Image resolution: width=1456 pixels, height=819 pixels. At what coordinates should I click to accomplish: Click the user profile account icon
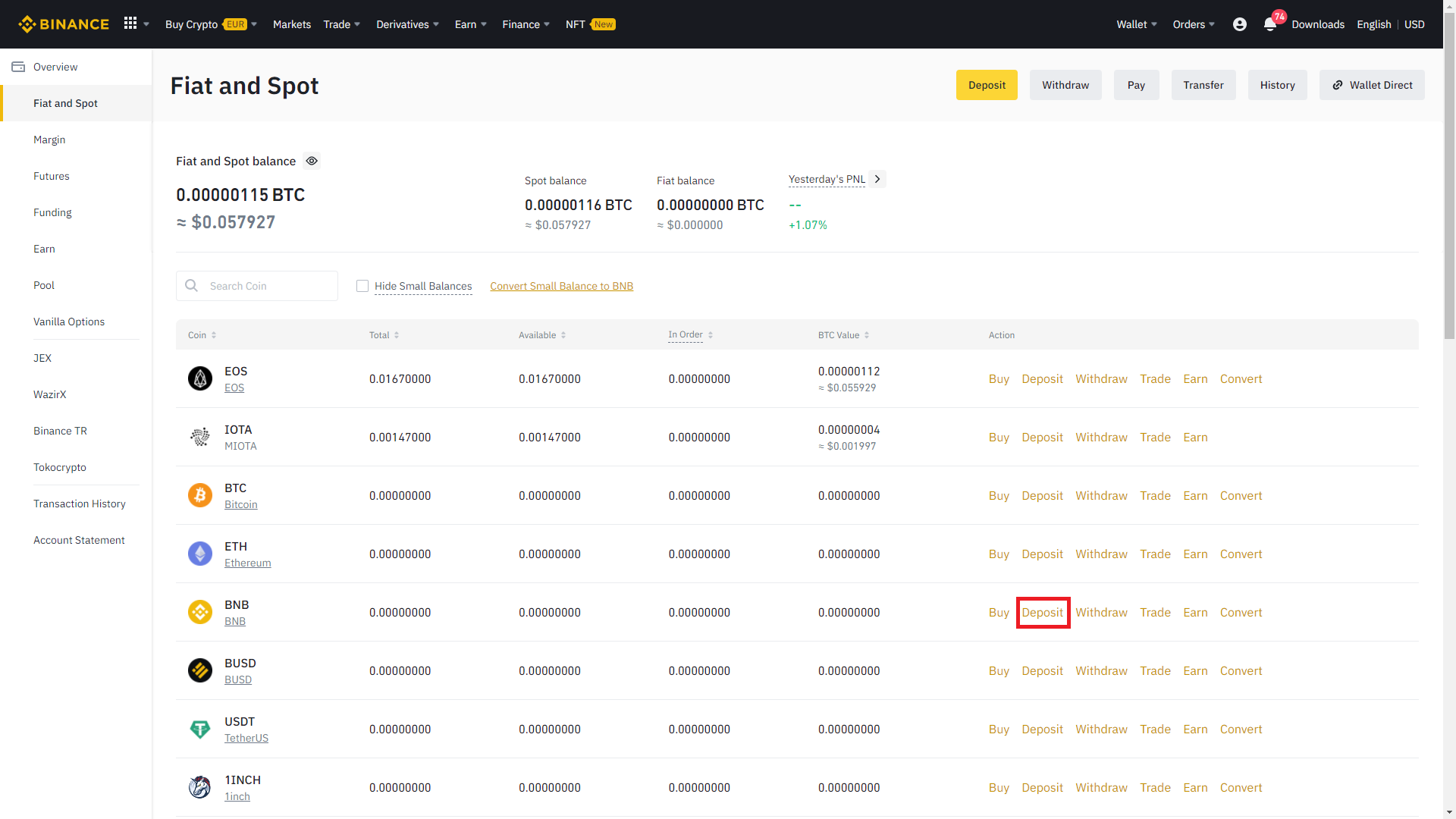tap(1239, 24)
